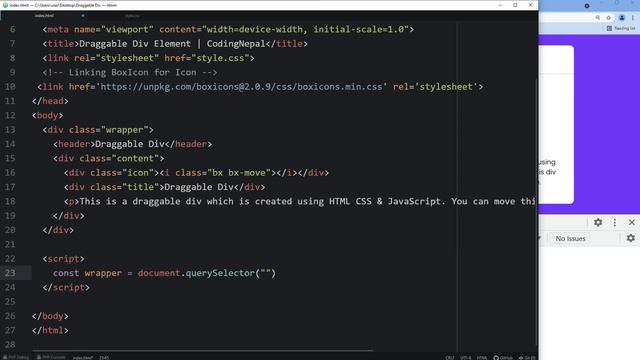Screen dimensions: 640x360
Task: Click line number 13 in the gutter
Action: pyautogui.click(x=10, y=130)
